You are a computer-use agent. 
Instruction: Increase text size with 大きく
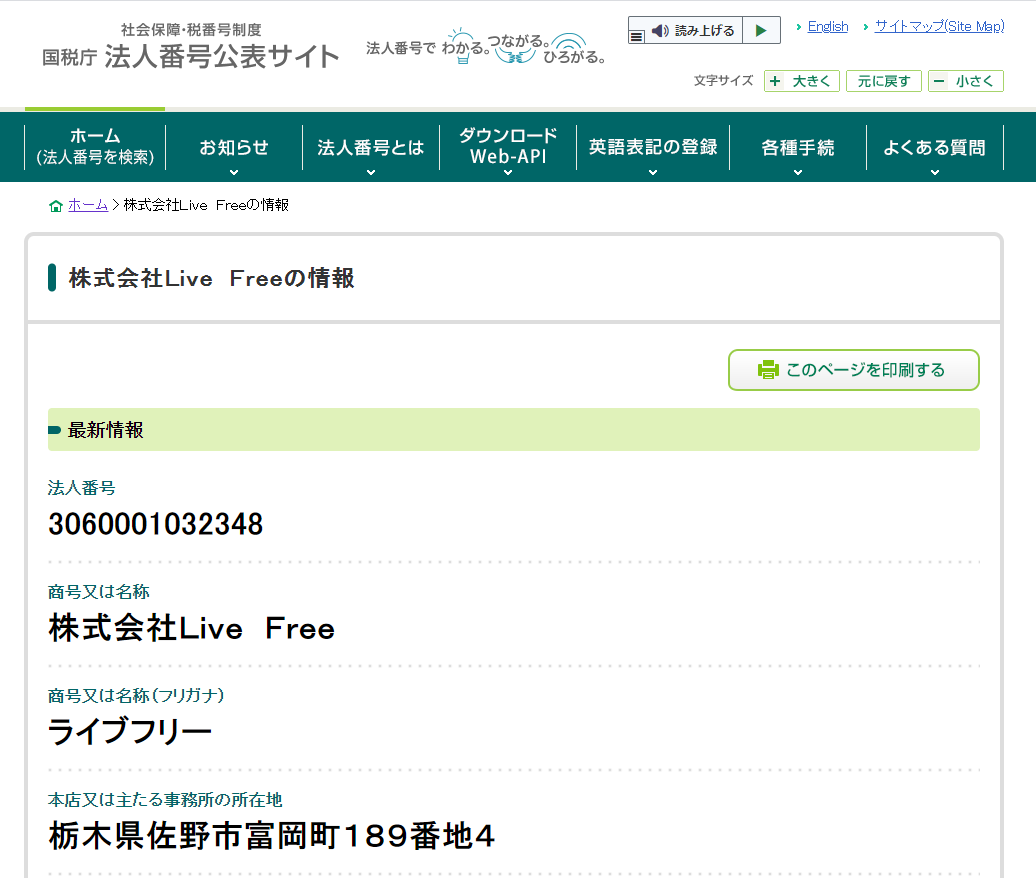point(801,81)
